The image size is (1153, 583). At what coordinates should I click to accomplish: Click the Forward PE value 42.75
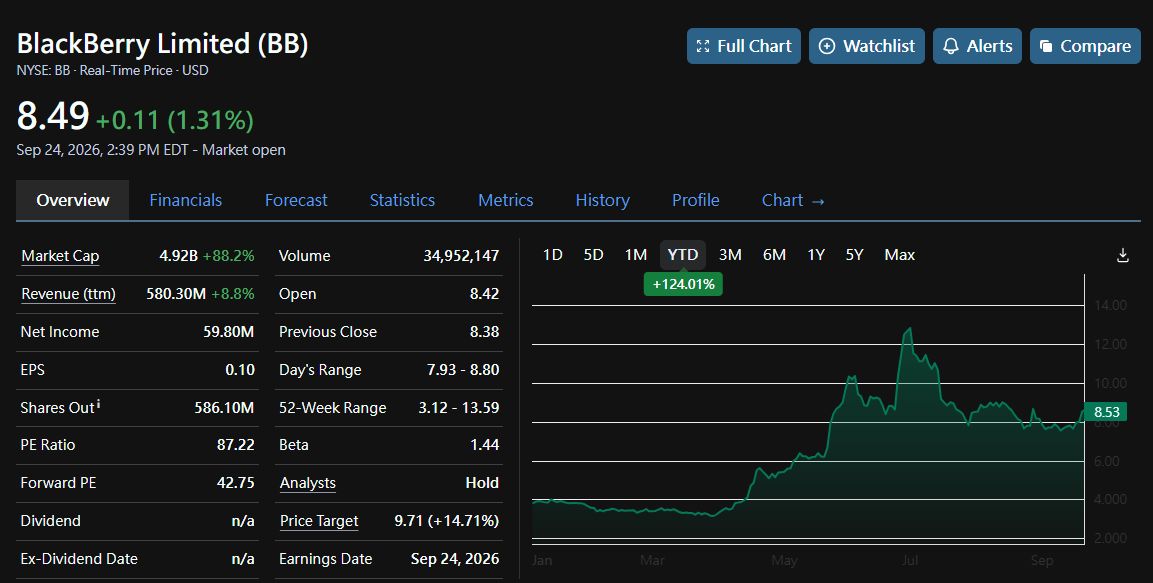click(x=235, y=483)
